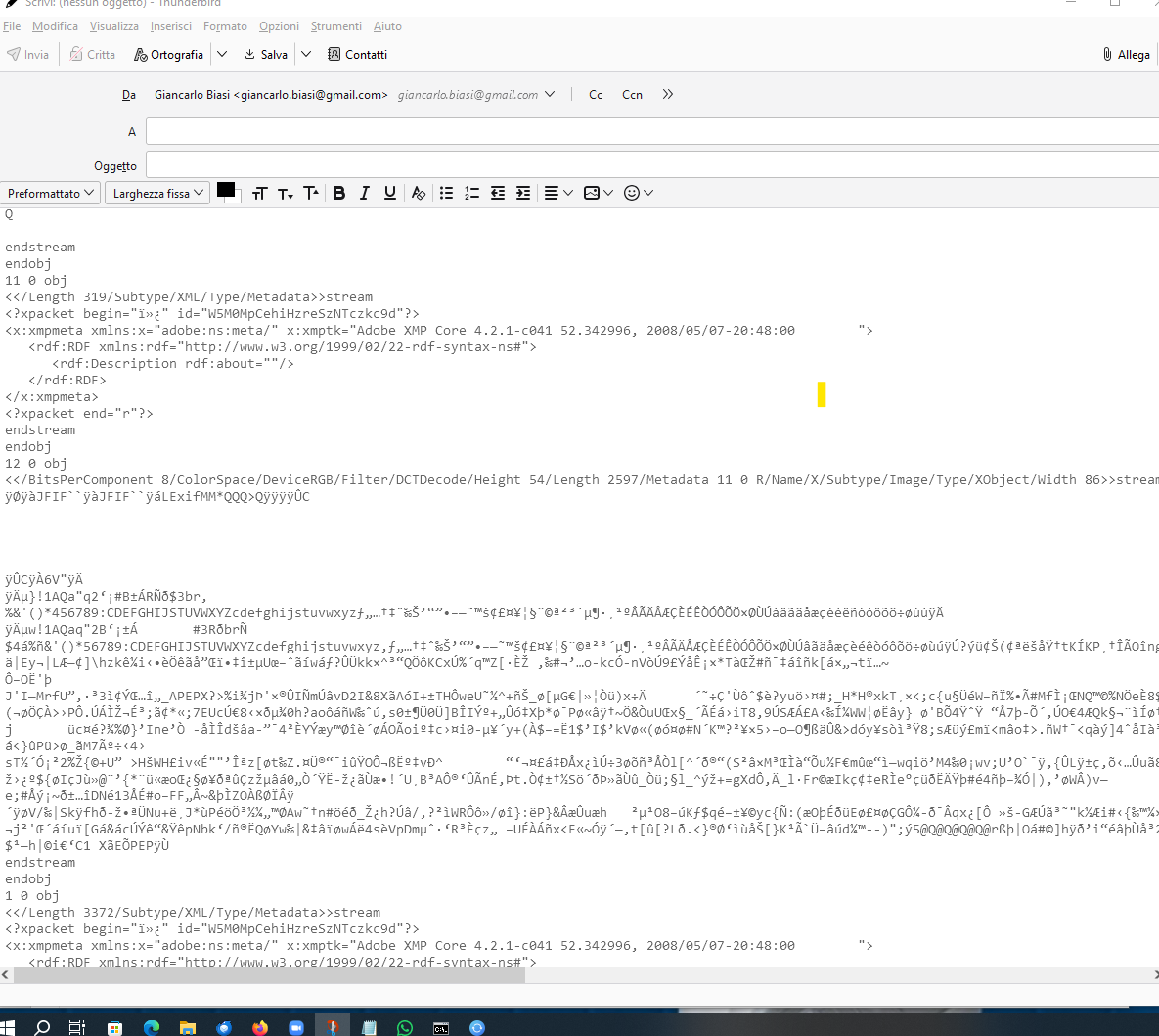The width and height of the screenshot is (1159, 1036).
Task: Click Allega to attach a file
Action: tap(1127, 55)
